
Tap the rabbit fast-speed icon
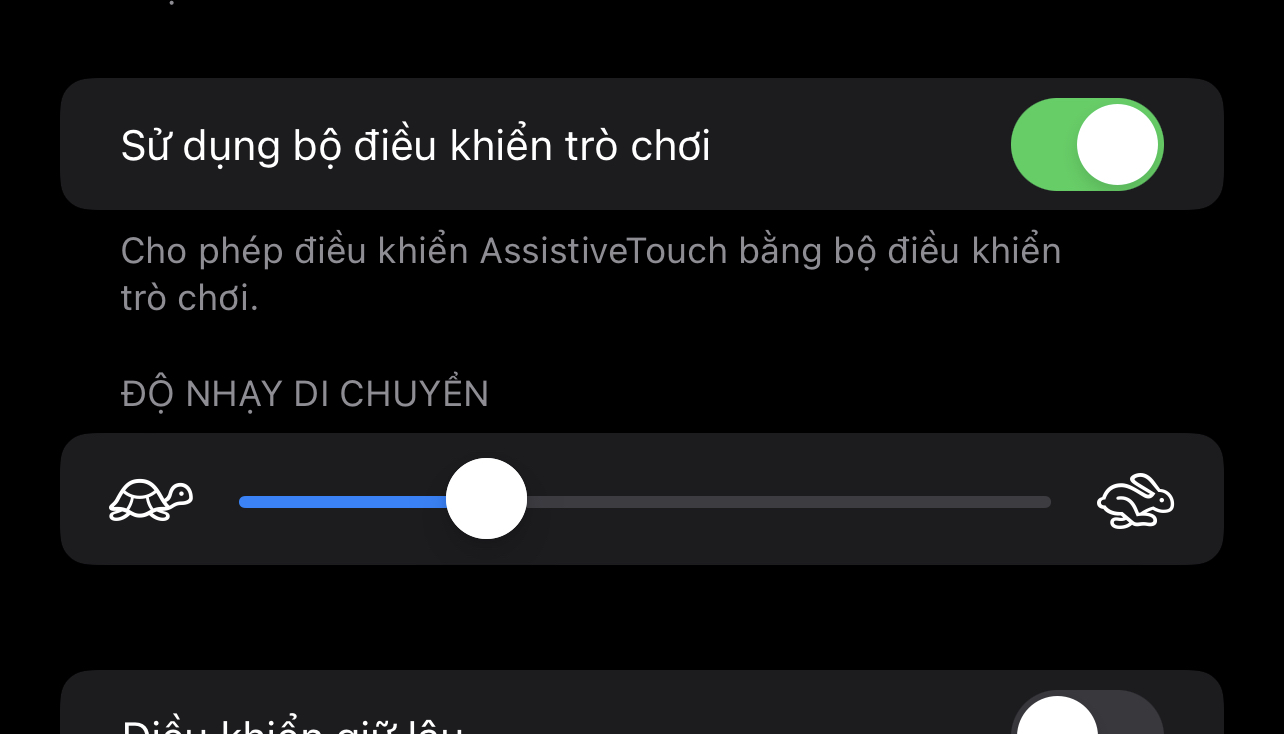[1135, 500]
